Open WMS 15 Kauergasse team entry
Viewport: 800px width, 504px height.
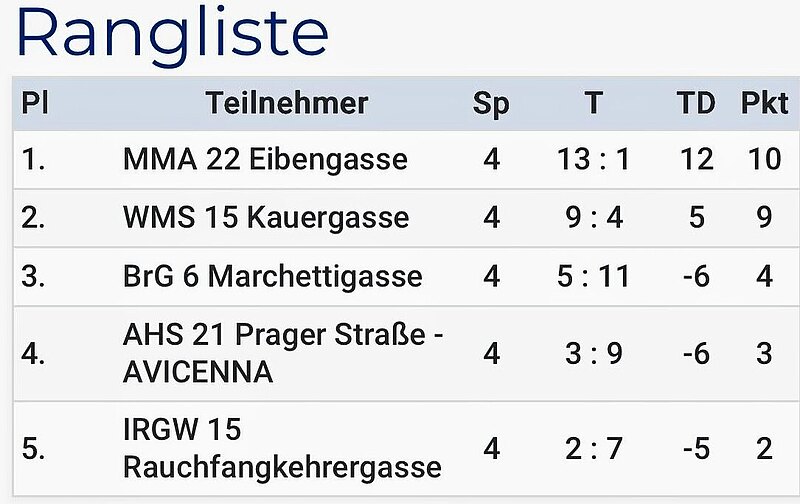266,217
